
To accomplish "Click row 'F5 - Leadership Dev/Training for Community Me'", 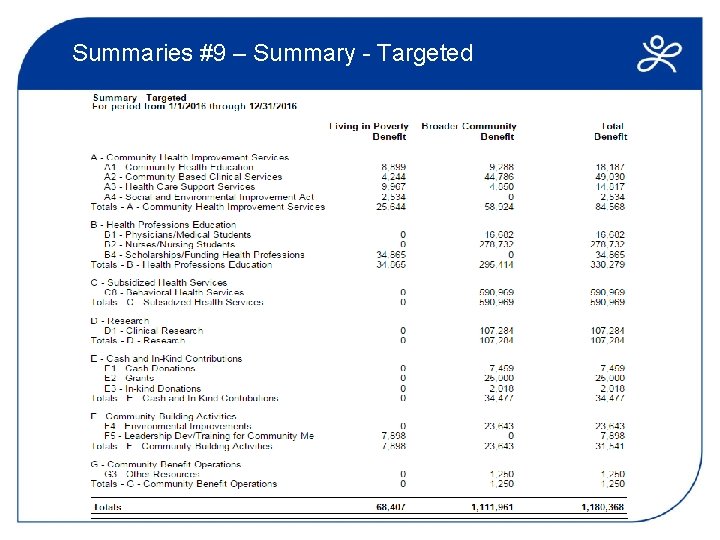I will [364, 436].
